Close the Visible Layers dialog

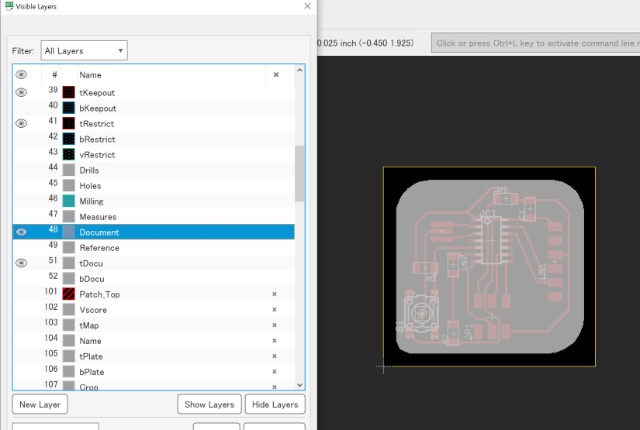click(307, 6)
